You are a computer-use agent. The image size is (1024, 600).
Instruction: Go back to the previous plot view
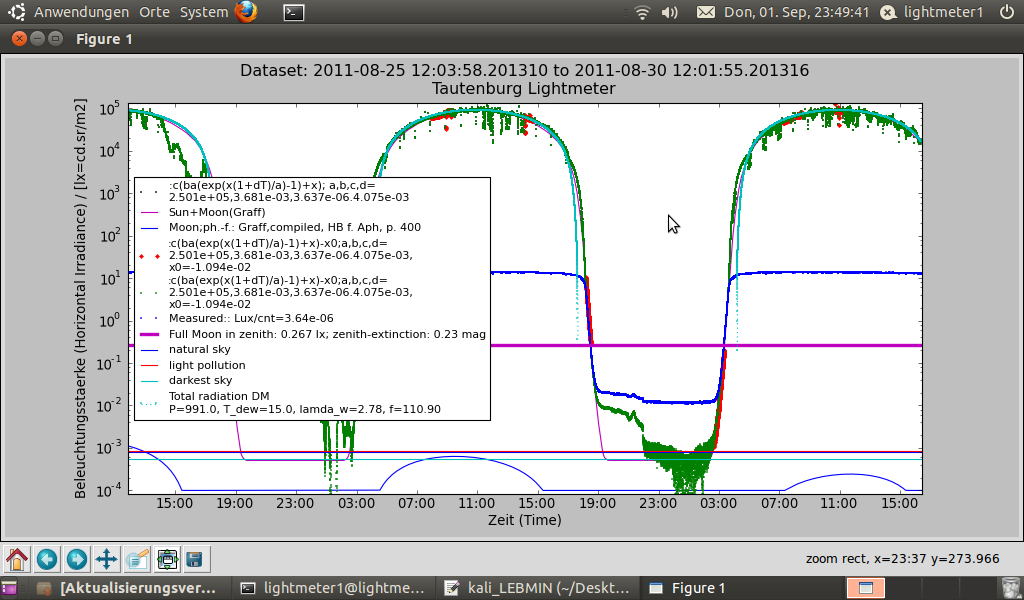pos(47,560)
